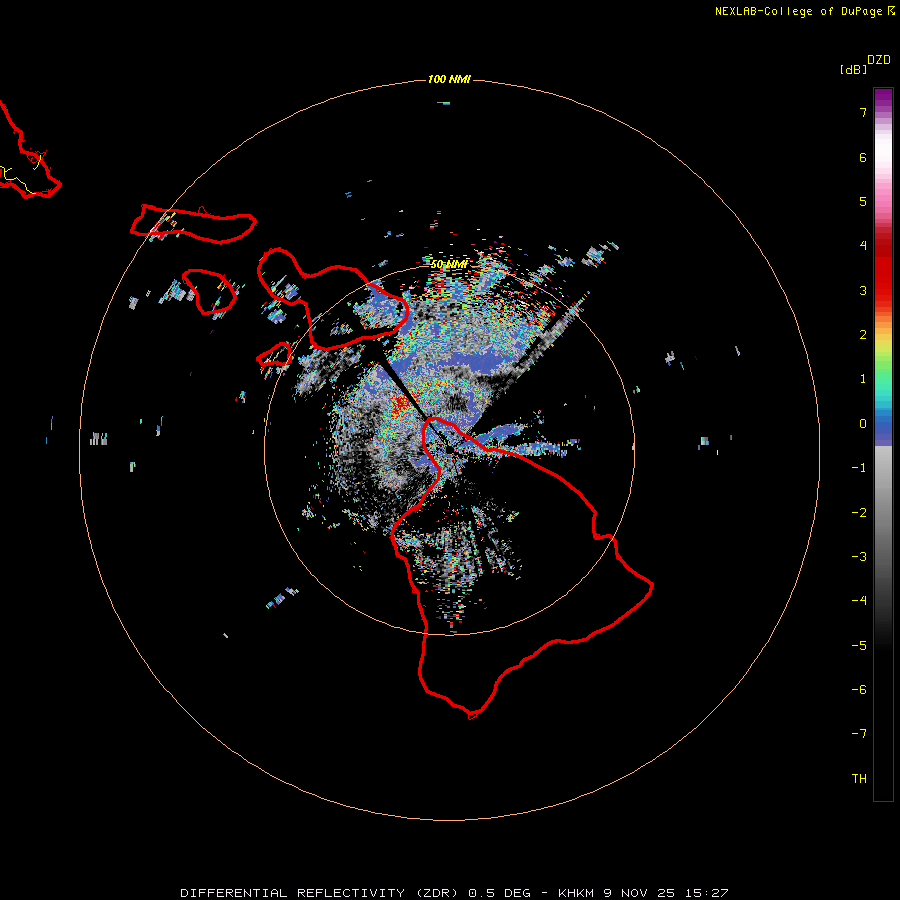The width and height of the screenshot is (900, 900).
Task: Click the 7 value on color scale
Action: click(863, 112)
